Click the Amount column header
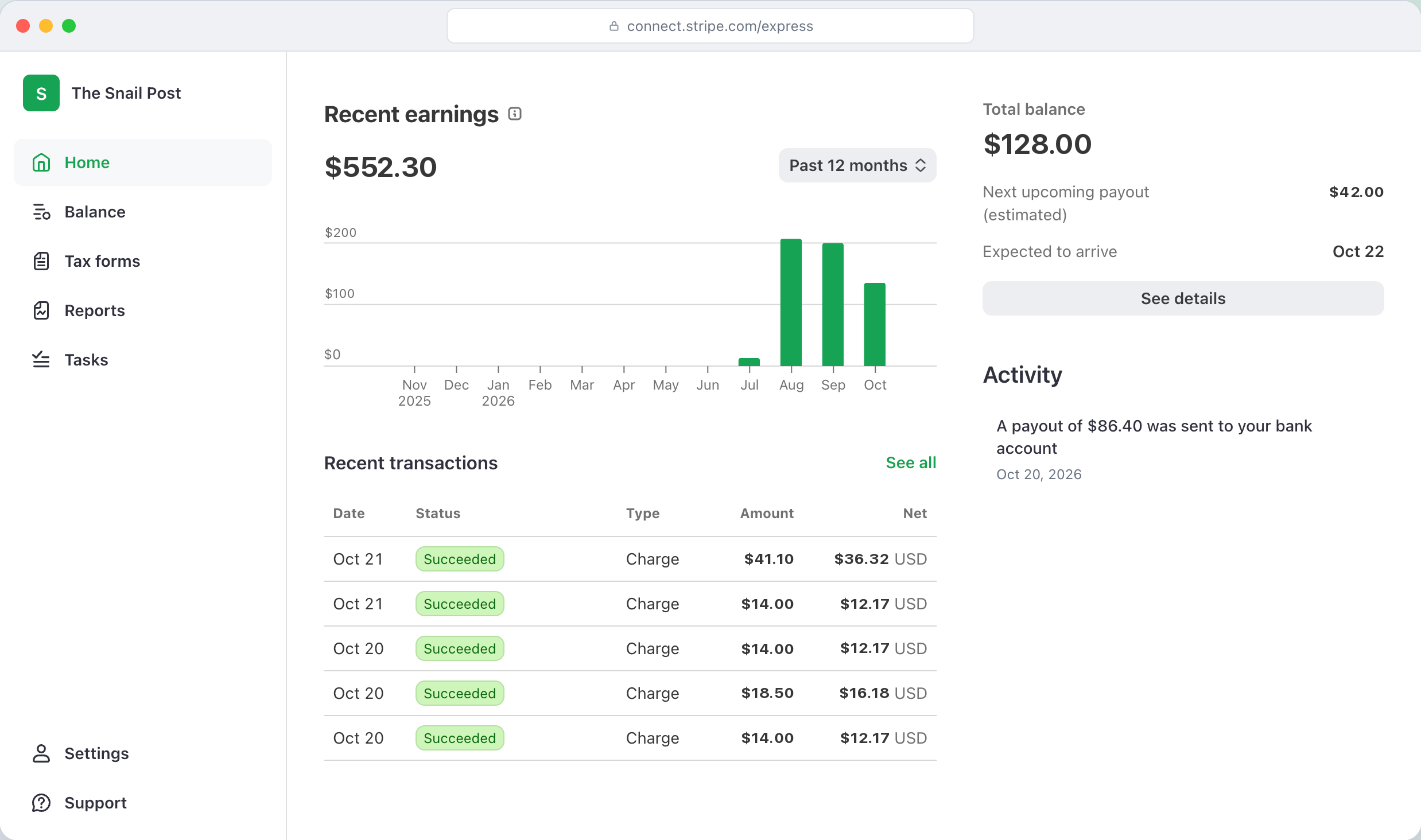Screen dimensions: 1421x840 (x=767, y=513)
